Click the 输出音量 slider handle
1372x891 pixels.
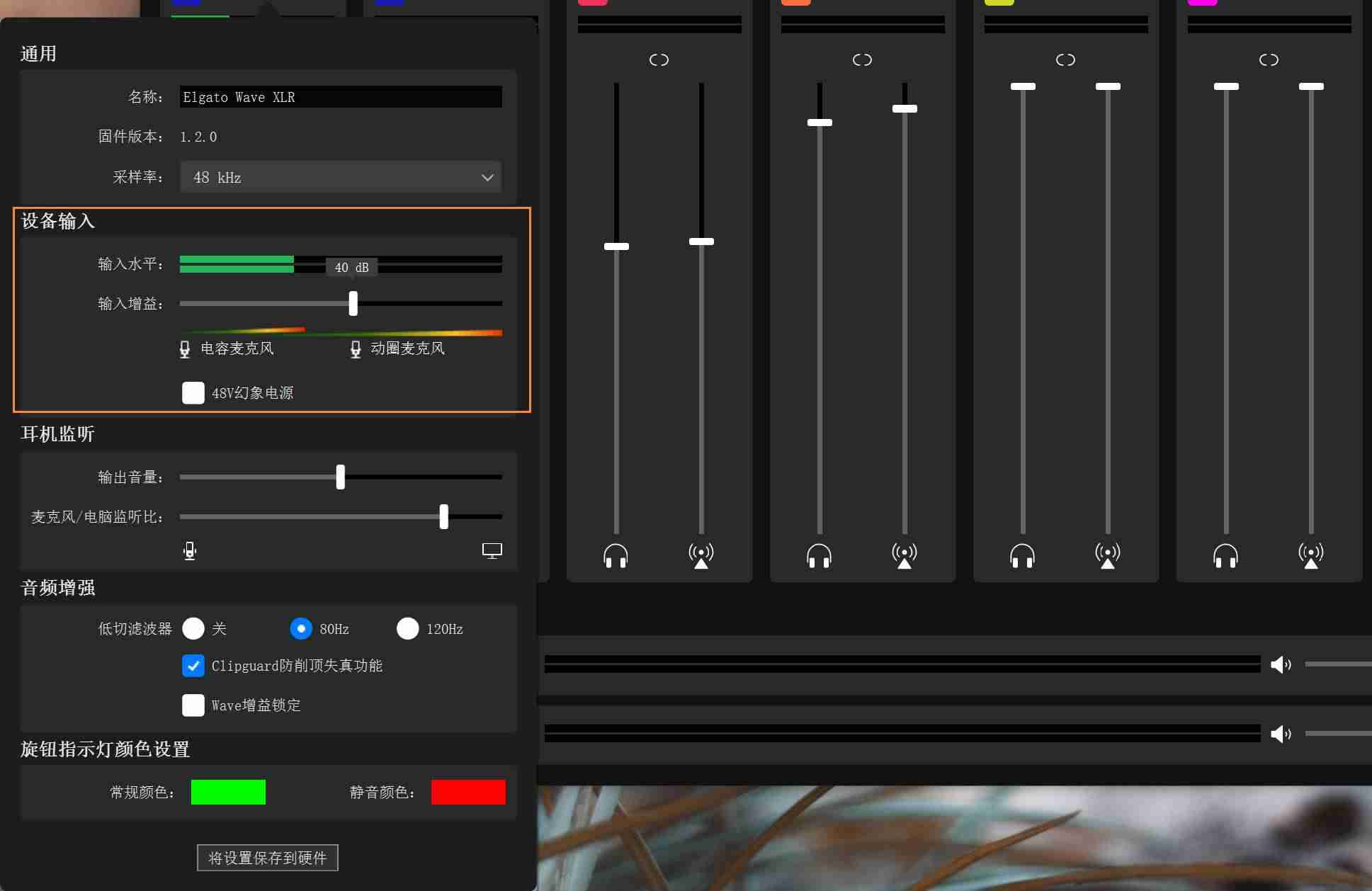[x=341, y=477]
